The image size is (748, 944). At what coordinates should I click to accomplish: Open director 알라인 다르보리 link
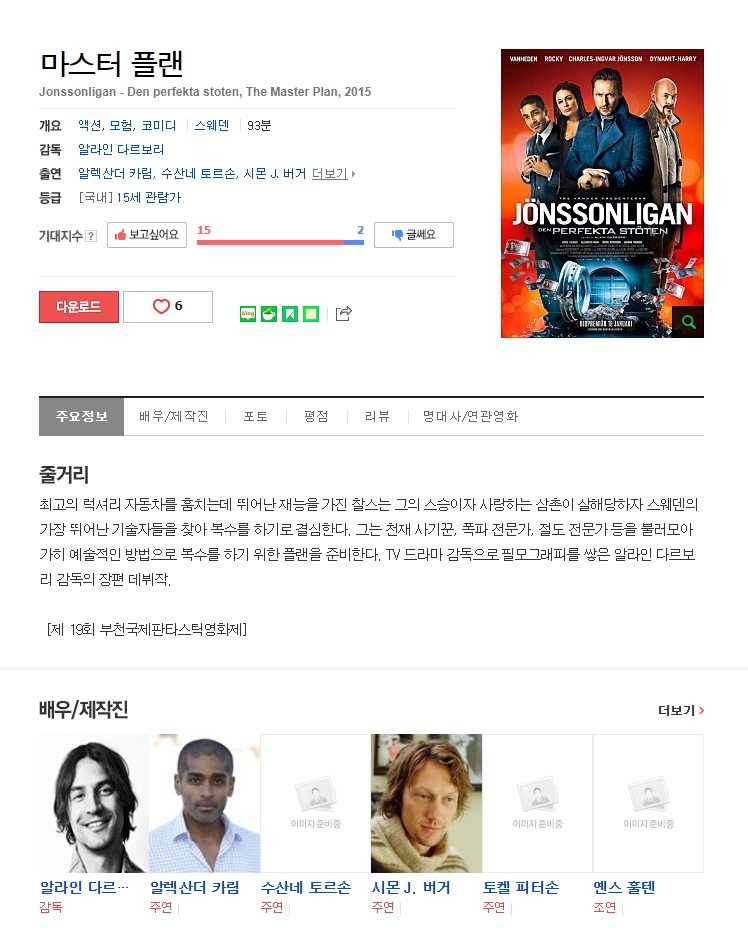tap(121, 149)
